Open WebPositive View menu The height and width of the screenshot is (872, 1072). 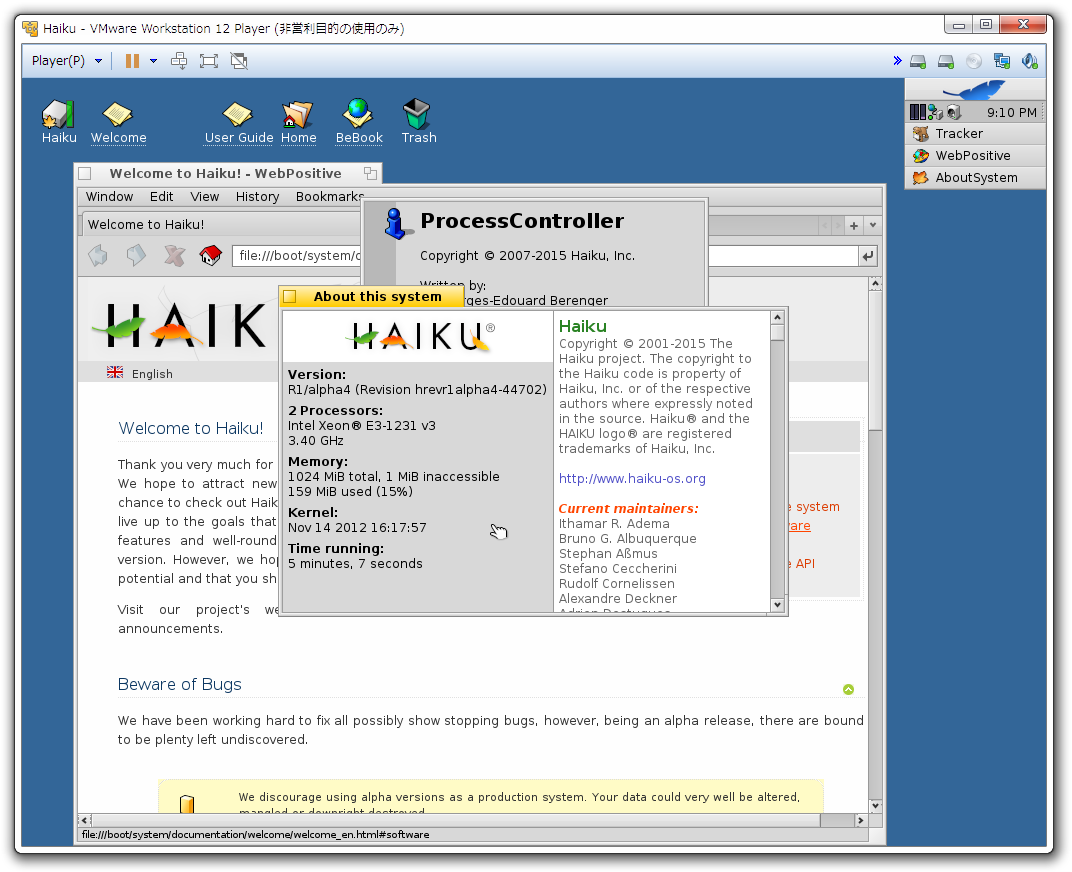pyautogui.click(x=204, y=197)
